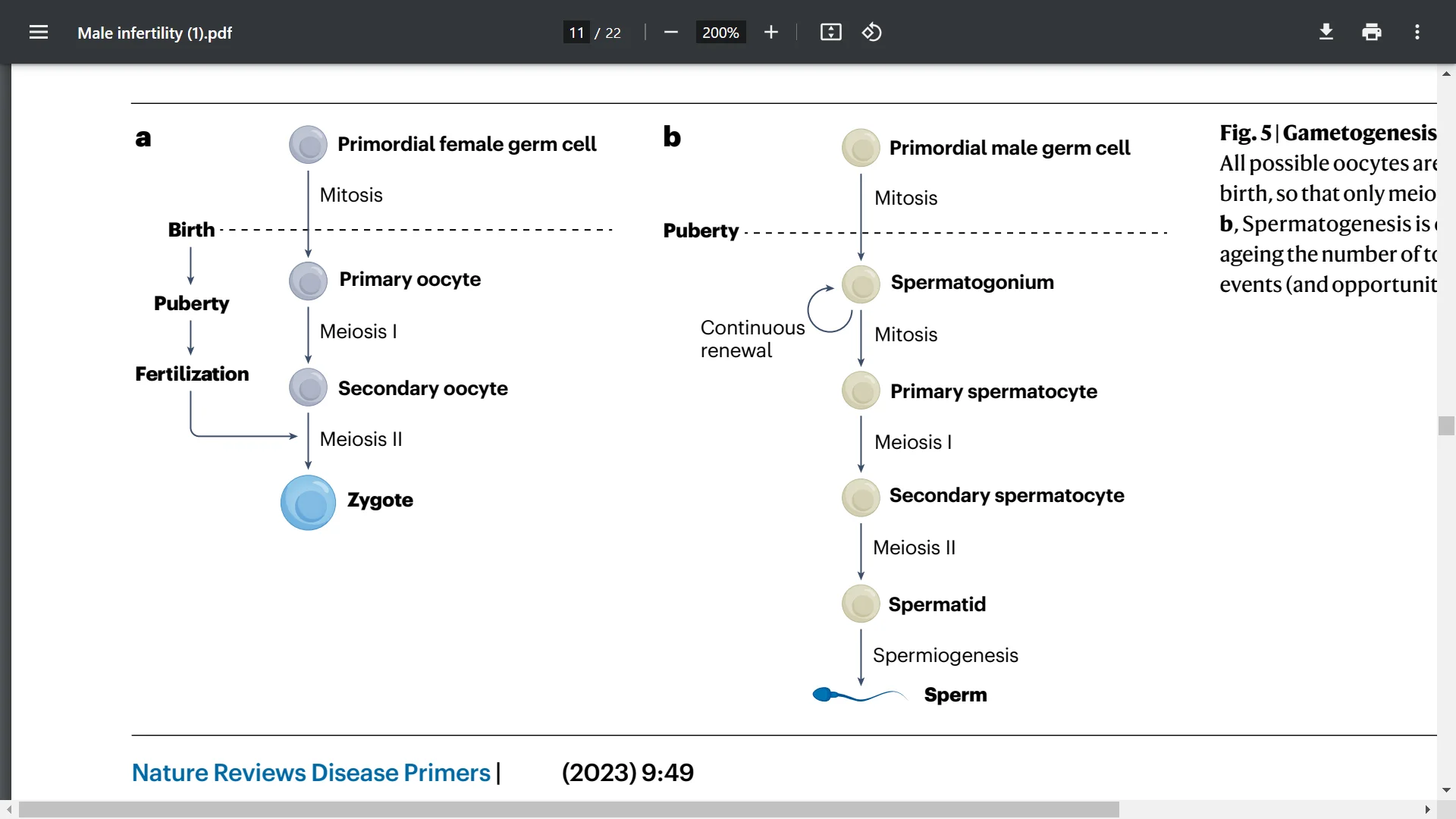Zoom in on the document

tap(770, 32)
